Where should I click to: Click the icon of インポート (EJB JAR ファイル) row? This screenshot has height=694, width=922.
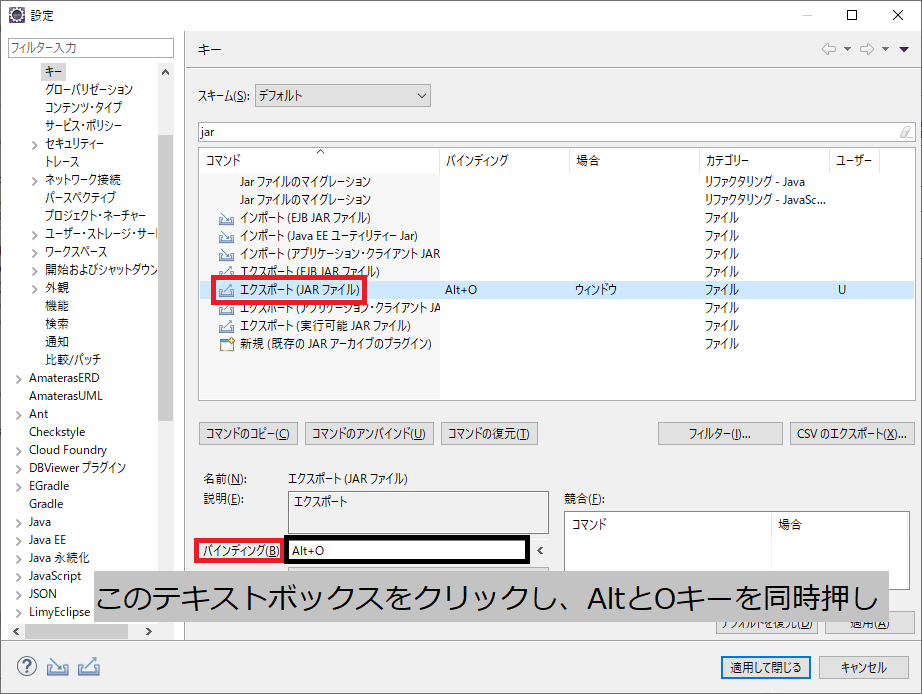(x=226, y=218)
